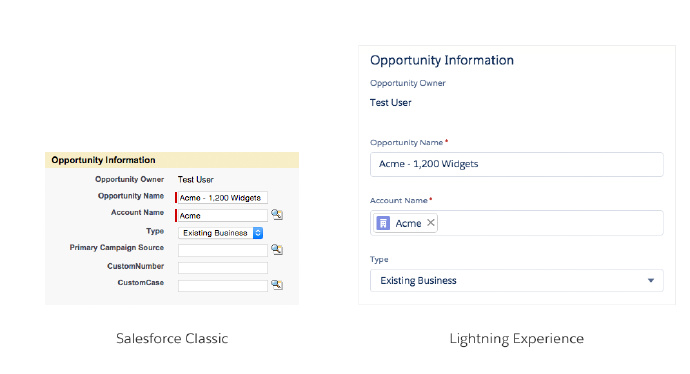Focus the CustomNumber text field

tap(223, 268)
